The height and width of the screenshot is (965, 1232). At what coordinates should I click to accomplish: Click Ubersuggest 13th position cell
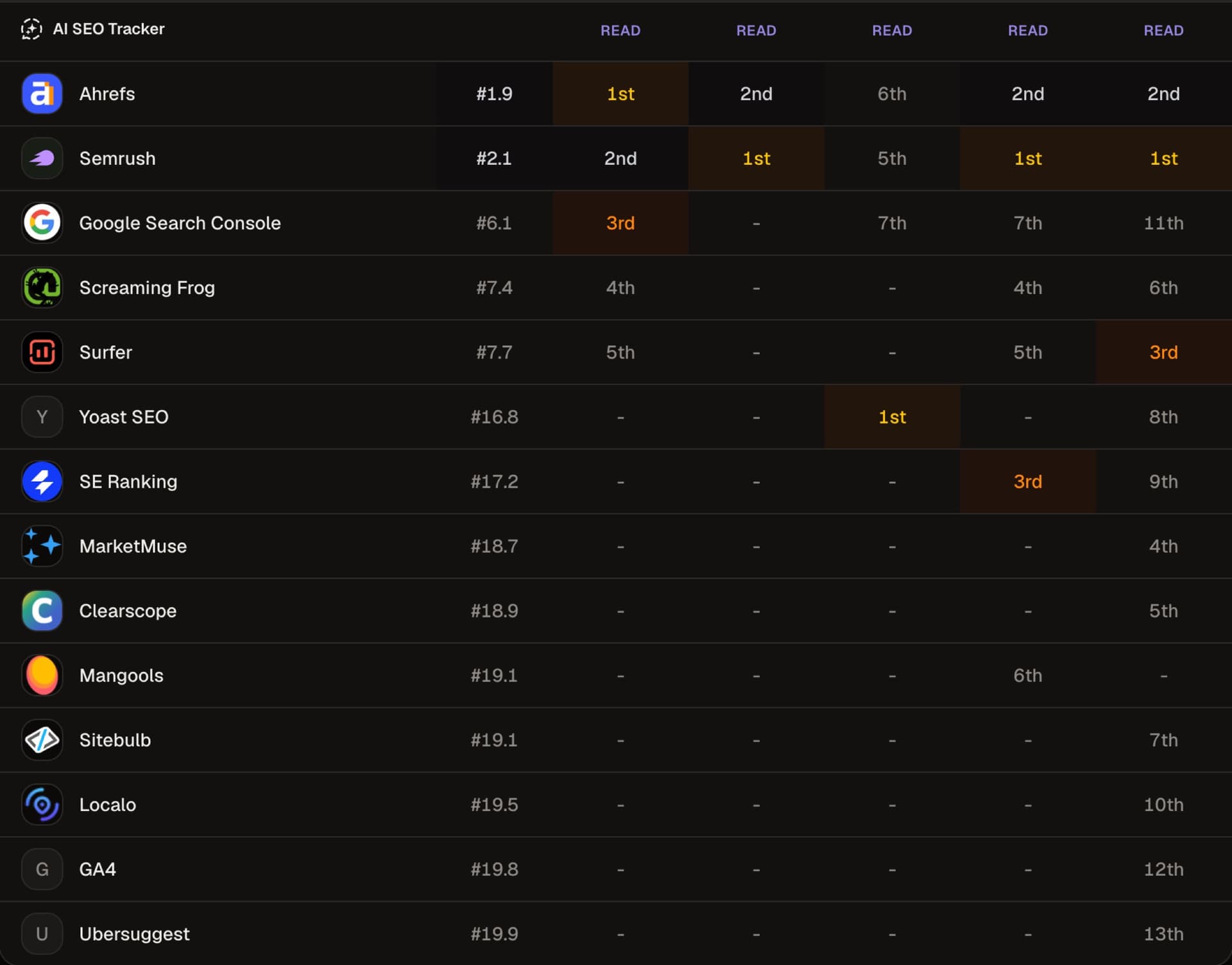[x=1164, y=934]
